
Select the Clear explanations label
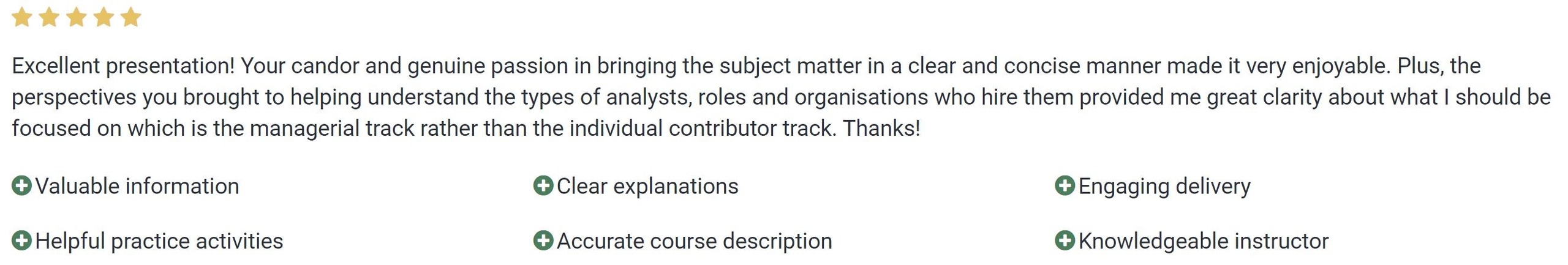click(x=647, y=186)
